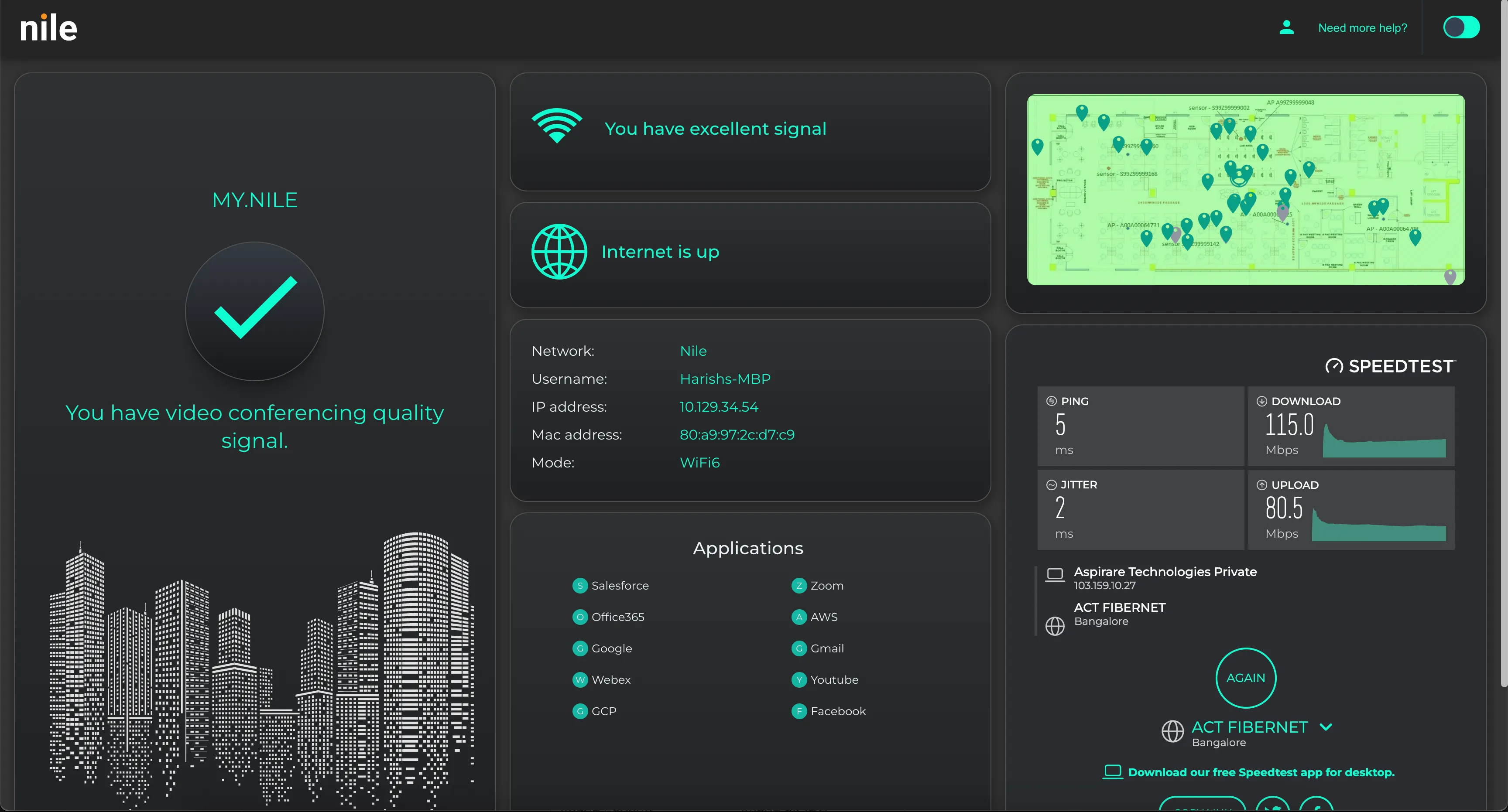Run speed test AGAIN button
This screenshot has width=1508, height=812.
1246,678
